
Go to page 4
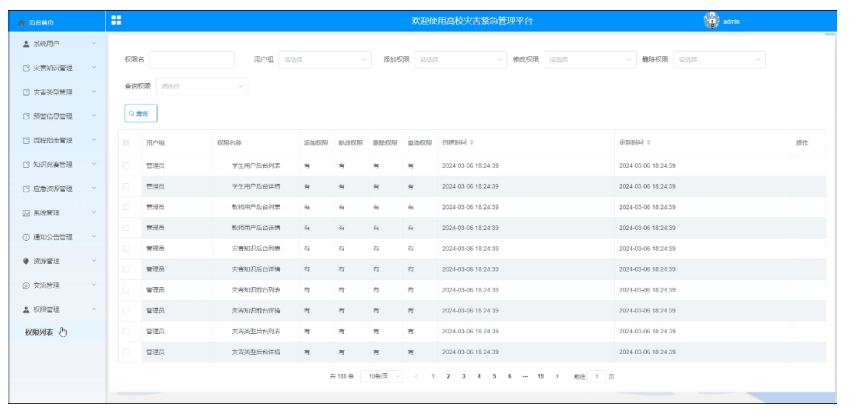click(479, 376)
